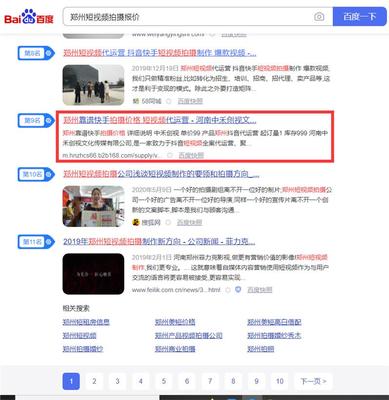Open result 郑州短视频拍摄公司浅谈短视频制作

click(161, 174)
